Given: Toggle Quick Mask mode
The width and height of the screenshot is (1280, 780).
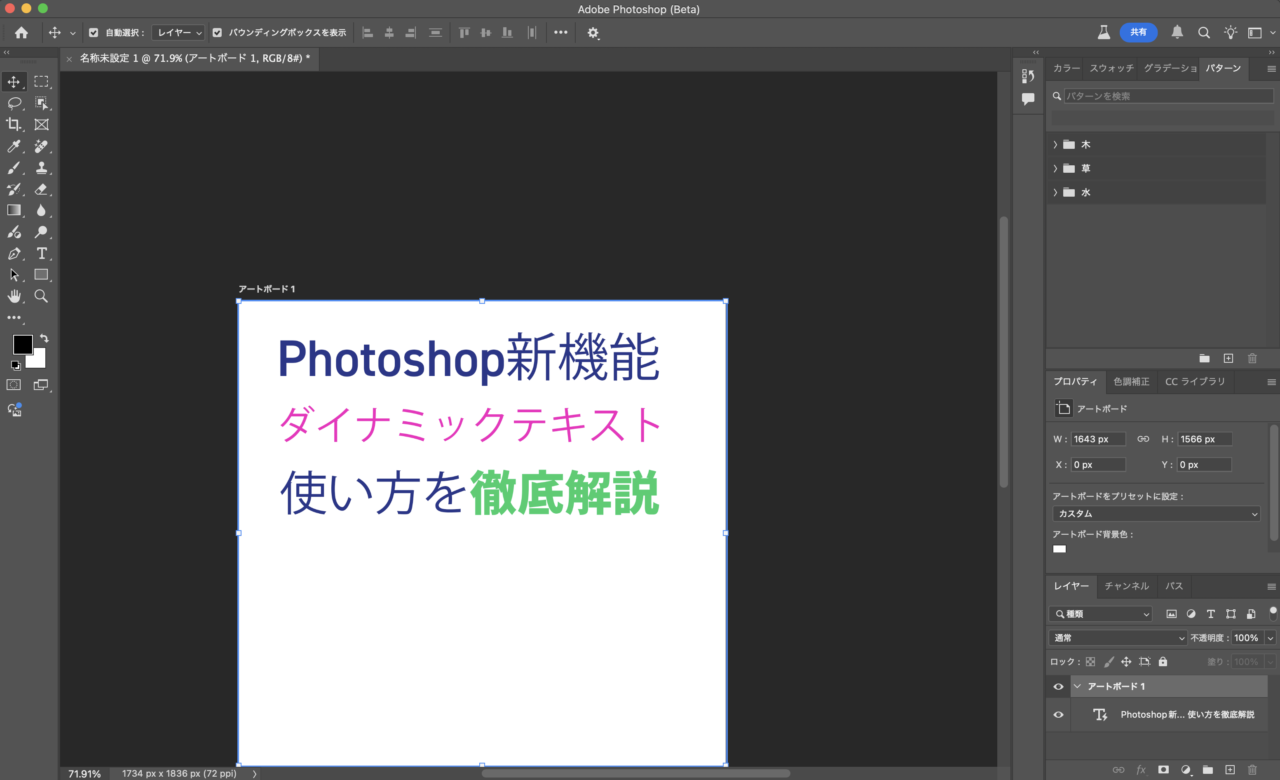Looking at the screenshot, I should coord(14,385).
